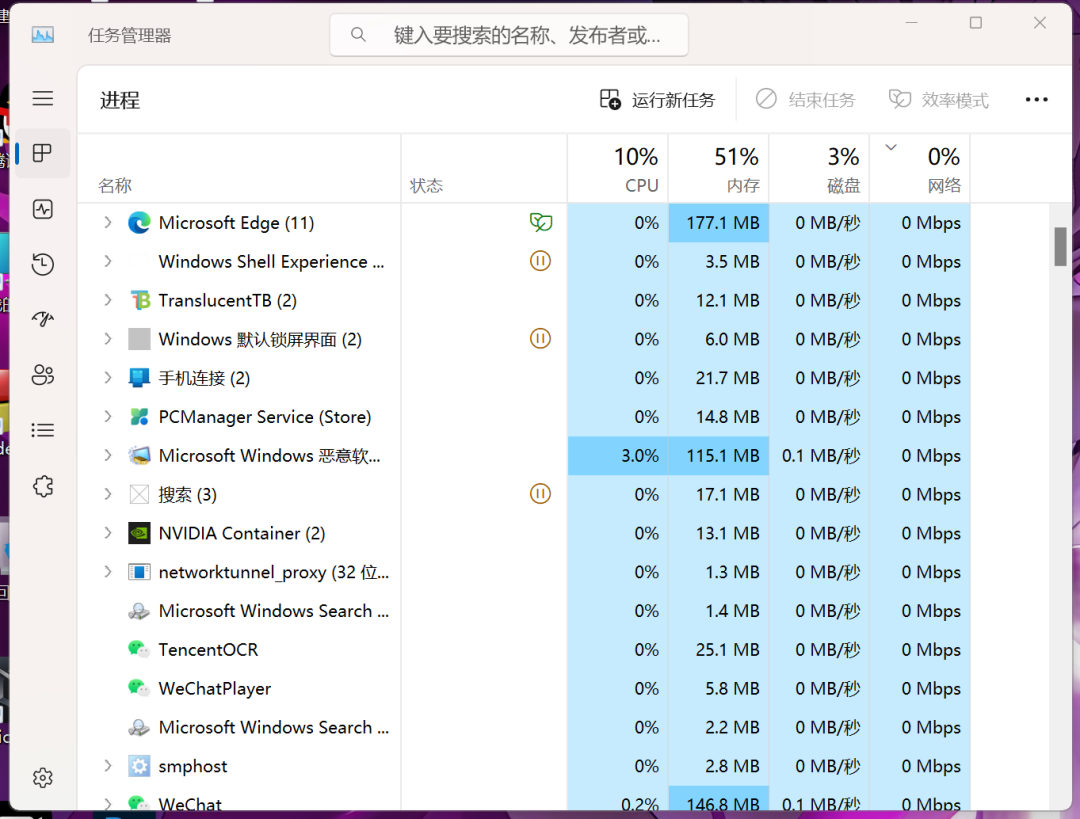Screen dimensions: 1080x819
Task: Open the Performance sidebar icon
Action: (43, 209)
